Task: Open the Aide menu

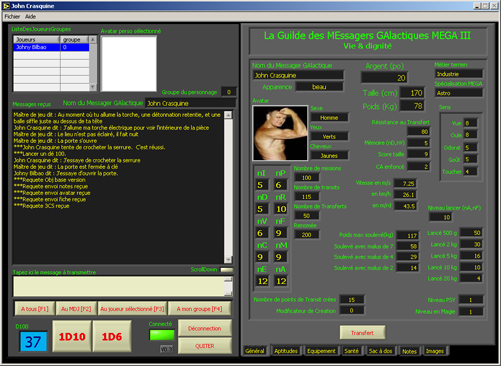Action: [x=30, y=16]
